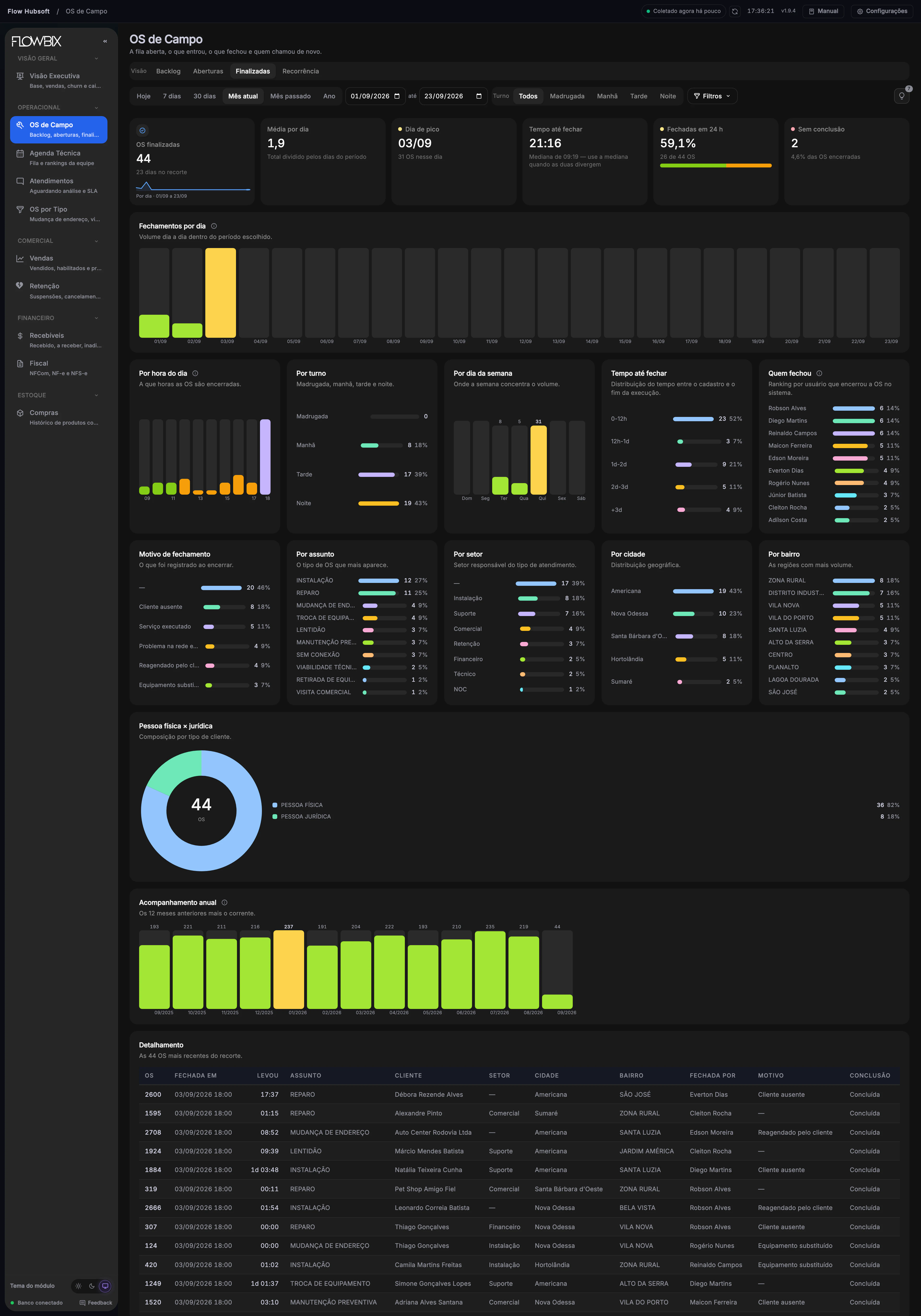Click the PESSOA FÍSICA legend color swatch
921x1316 pixels.
pyautogui.click(x=275, y=805)
